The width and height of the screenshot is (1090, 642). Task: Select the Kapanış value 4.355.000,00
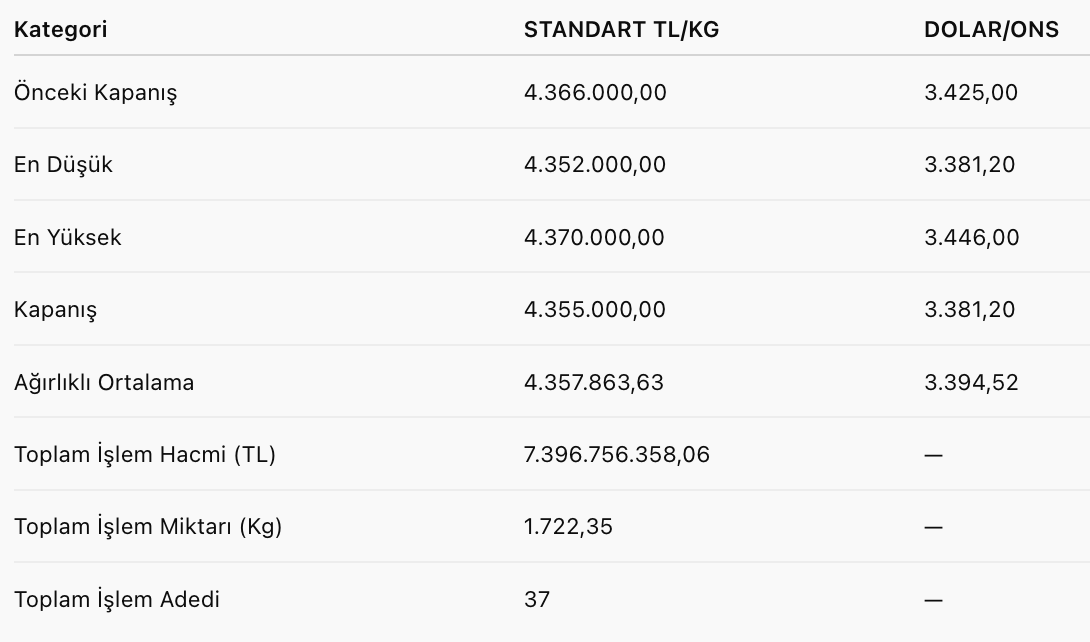(594, 310)
